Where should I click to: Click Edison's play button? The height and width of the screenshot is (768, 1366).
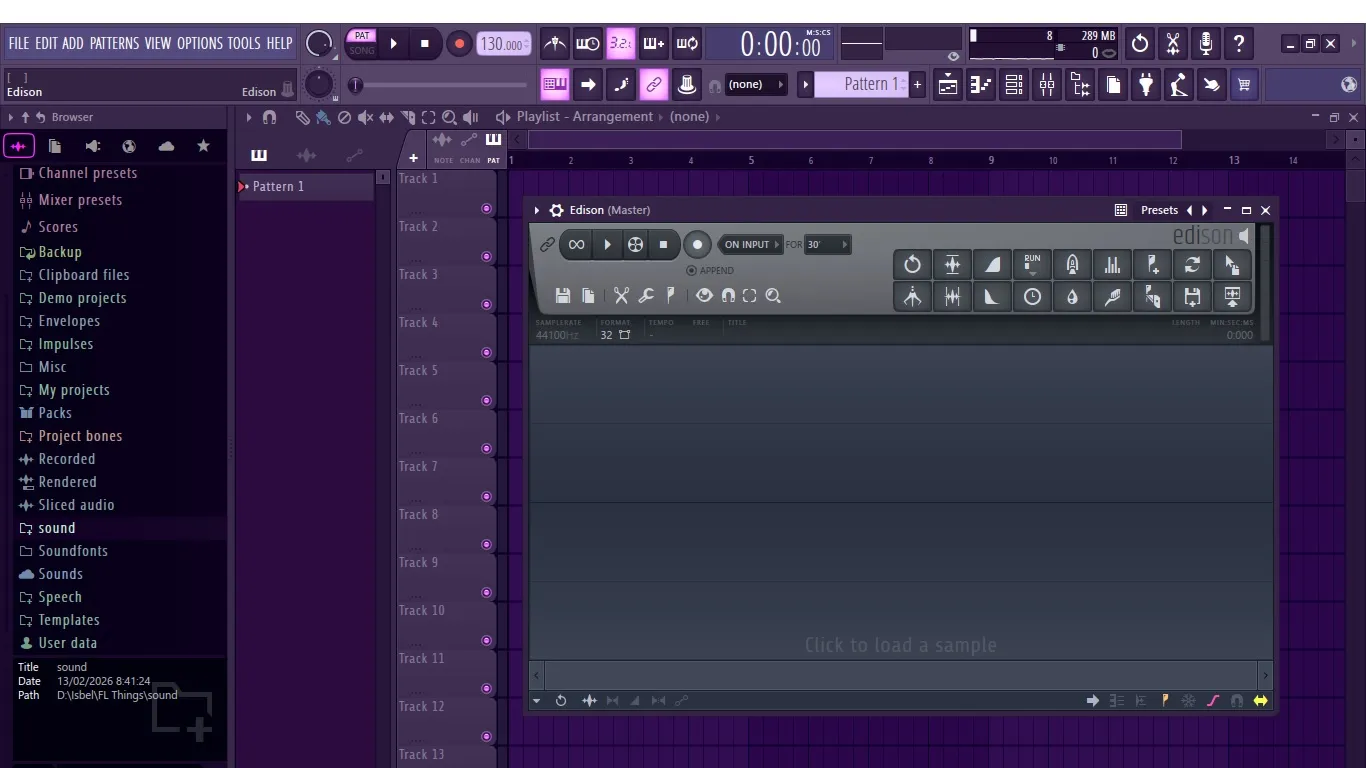click(x=606, y=244)
